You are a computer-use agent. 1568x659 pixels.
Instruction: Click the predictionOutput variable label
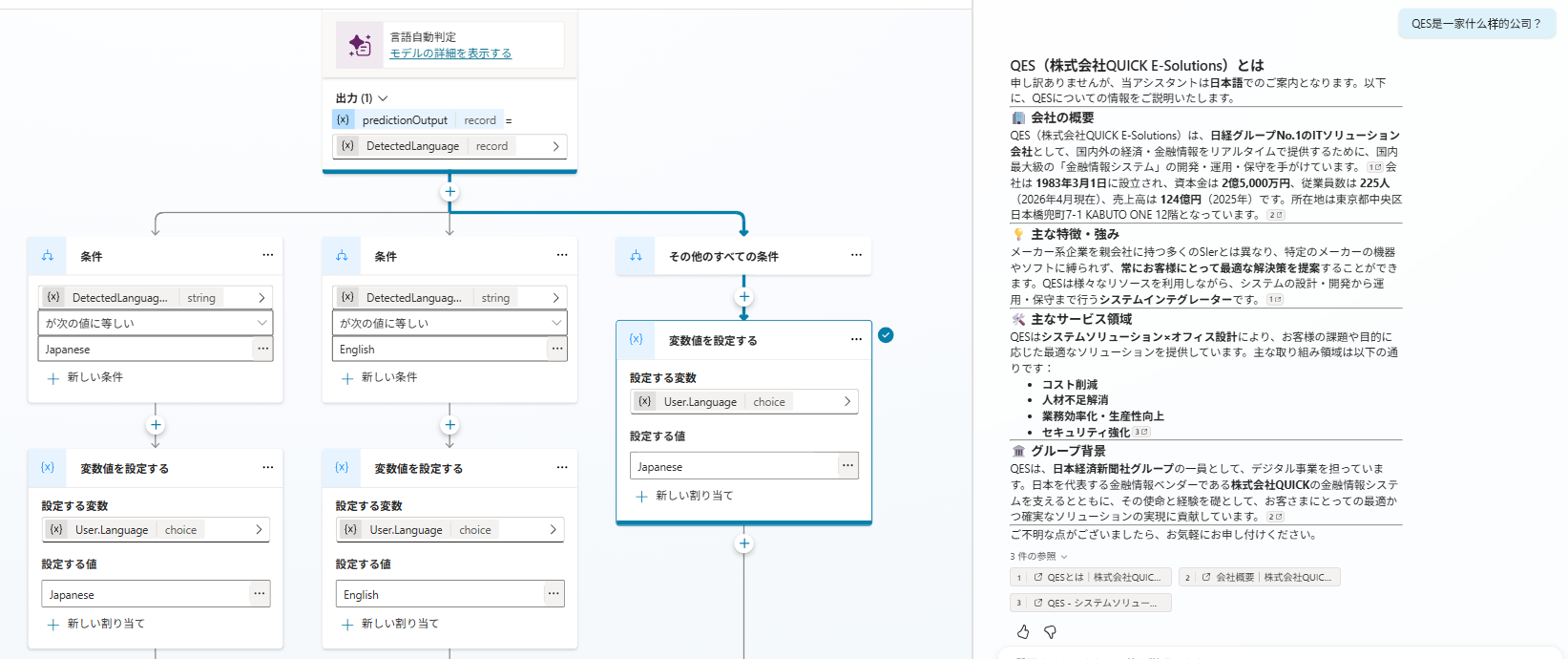405,120
